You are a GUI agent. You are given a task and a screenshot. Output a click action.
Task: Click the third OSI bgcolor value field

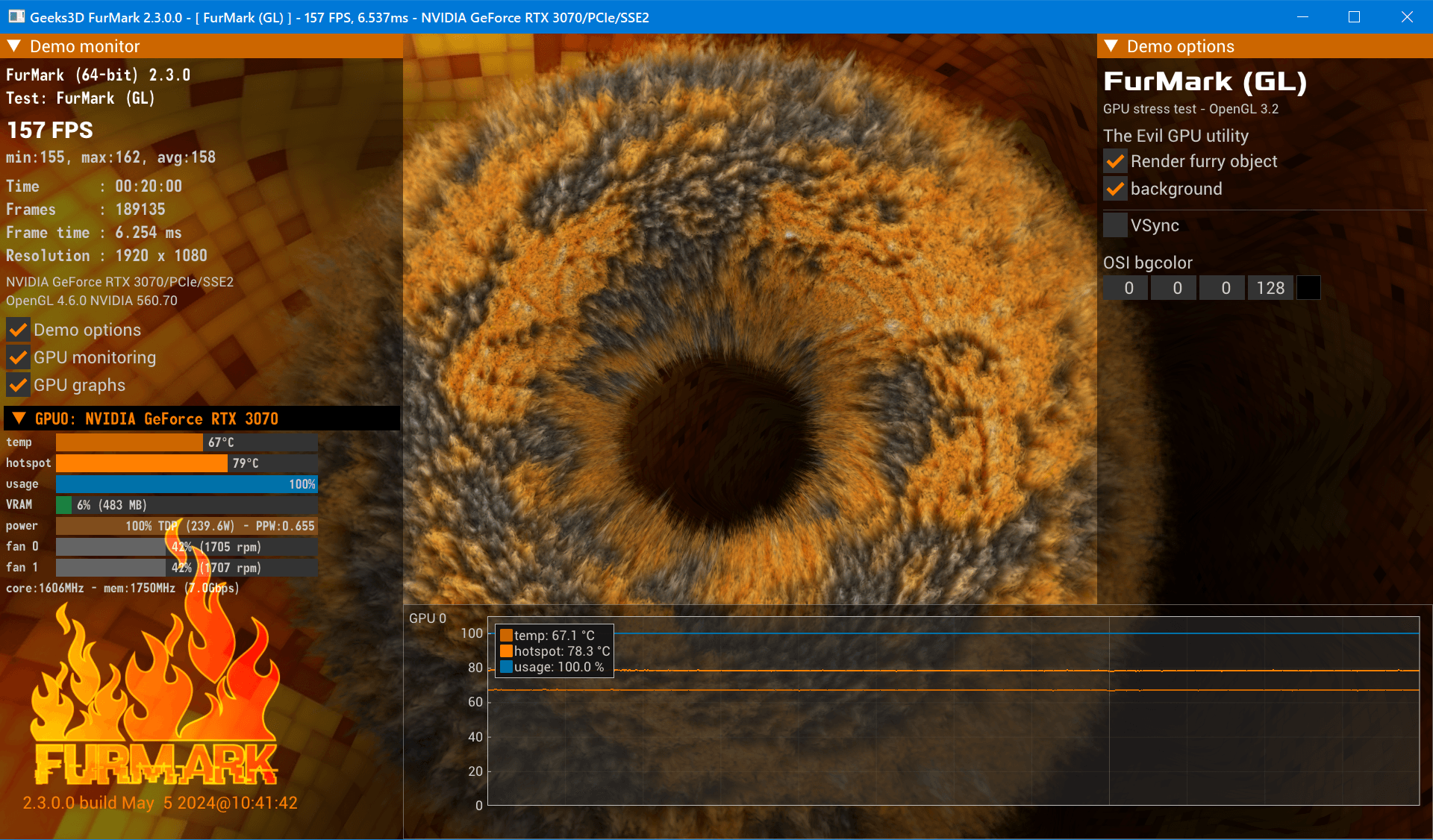click(x=1223, y=288)
